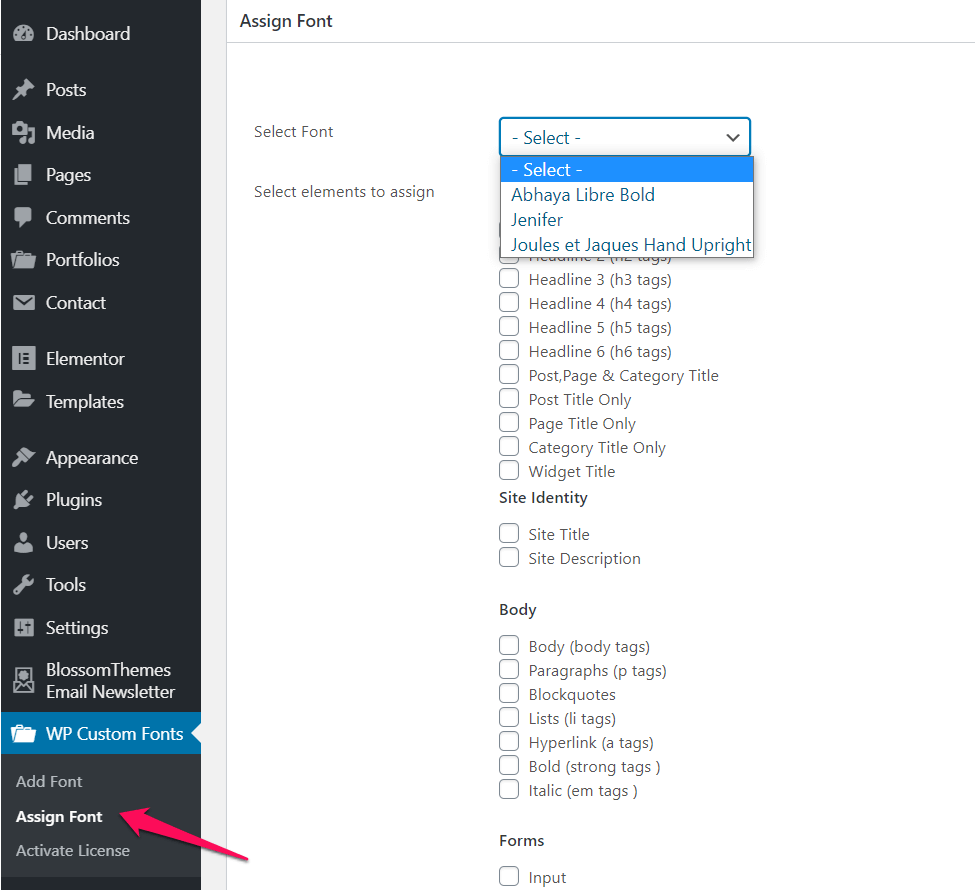Enable the Headline 3 (h3 tags) checkbox
Viewport: 975px width, 890px height.
pos(509,279)
